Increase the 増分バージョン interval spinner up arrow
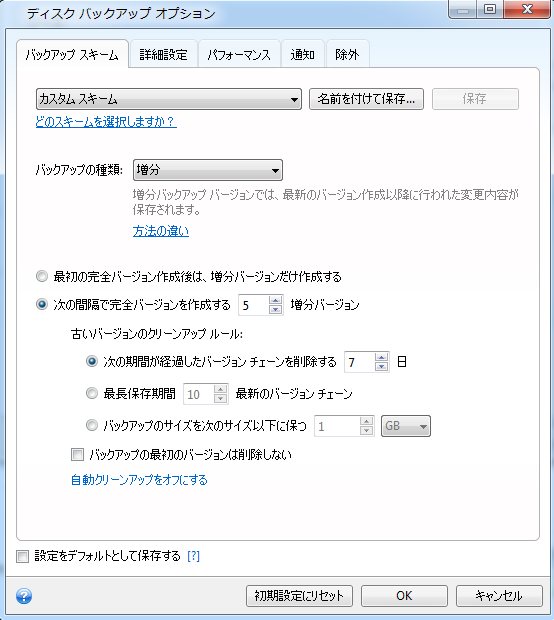This screenshot has height=620, width=554. 275,301
